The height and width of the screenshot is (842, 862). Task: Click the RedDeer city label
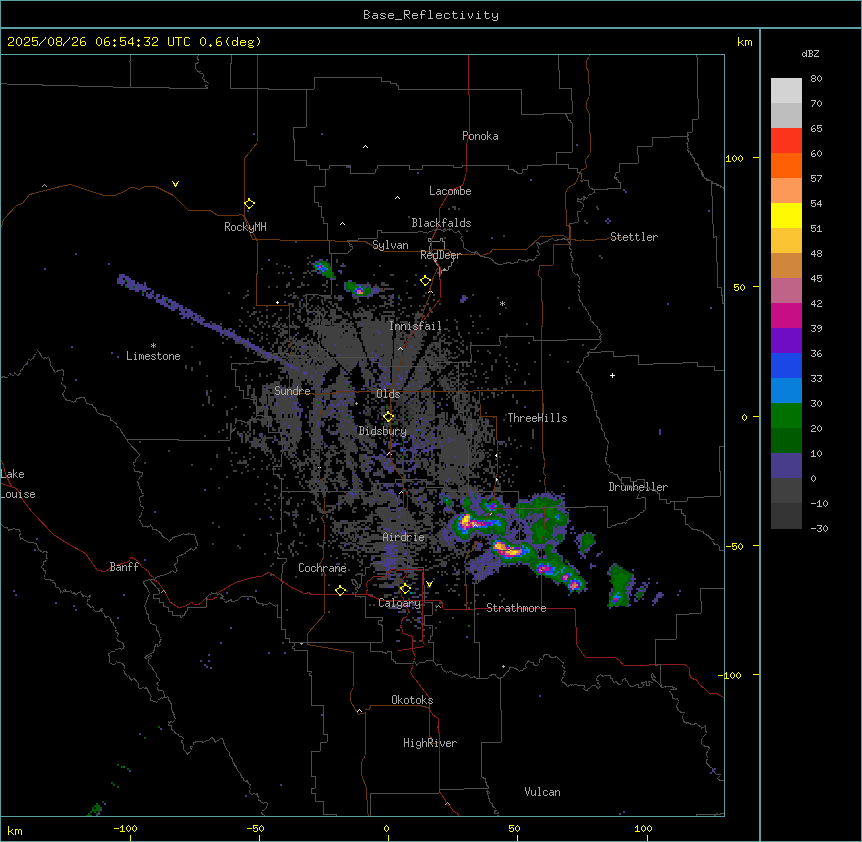point(440,255)
